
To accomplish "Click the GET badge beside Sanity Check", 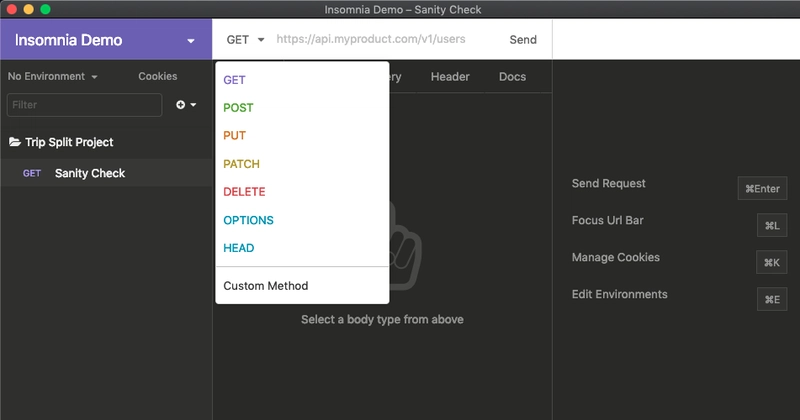I will (32, 174).
